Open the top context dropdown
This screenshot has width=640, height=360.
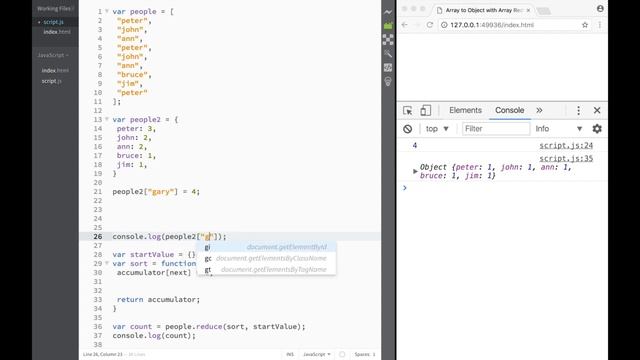pyautogui.click(x=437, y=129)
